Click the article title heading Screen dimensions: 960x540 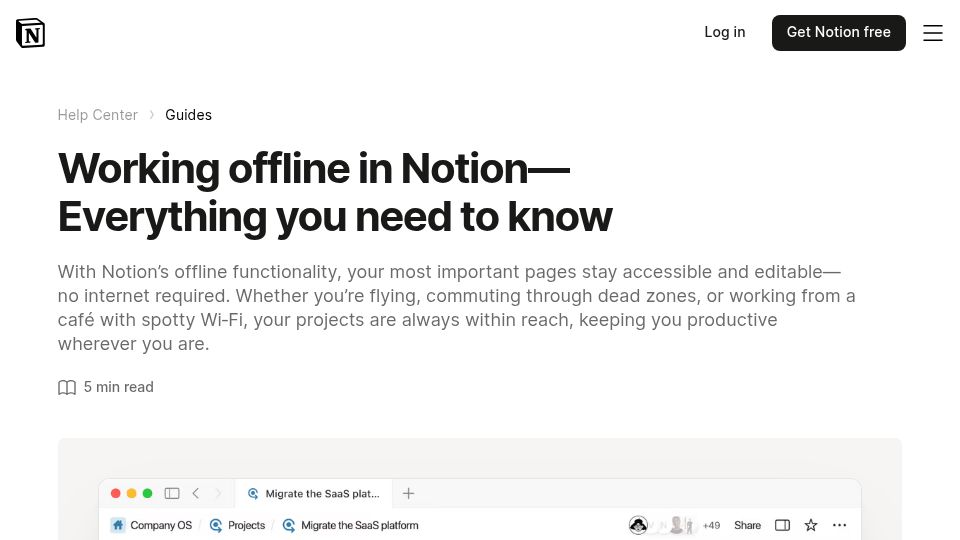(x=335, y=192)
